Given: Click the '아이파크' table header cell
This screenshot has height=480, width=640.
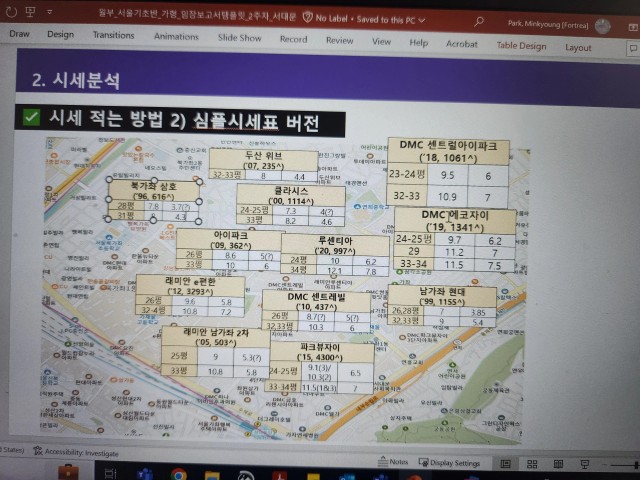Looking at the screenshot, I should click(231, 240).
